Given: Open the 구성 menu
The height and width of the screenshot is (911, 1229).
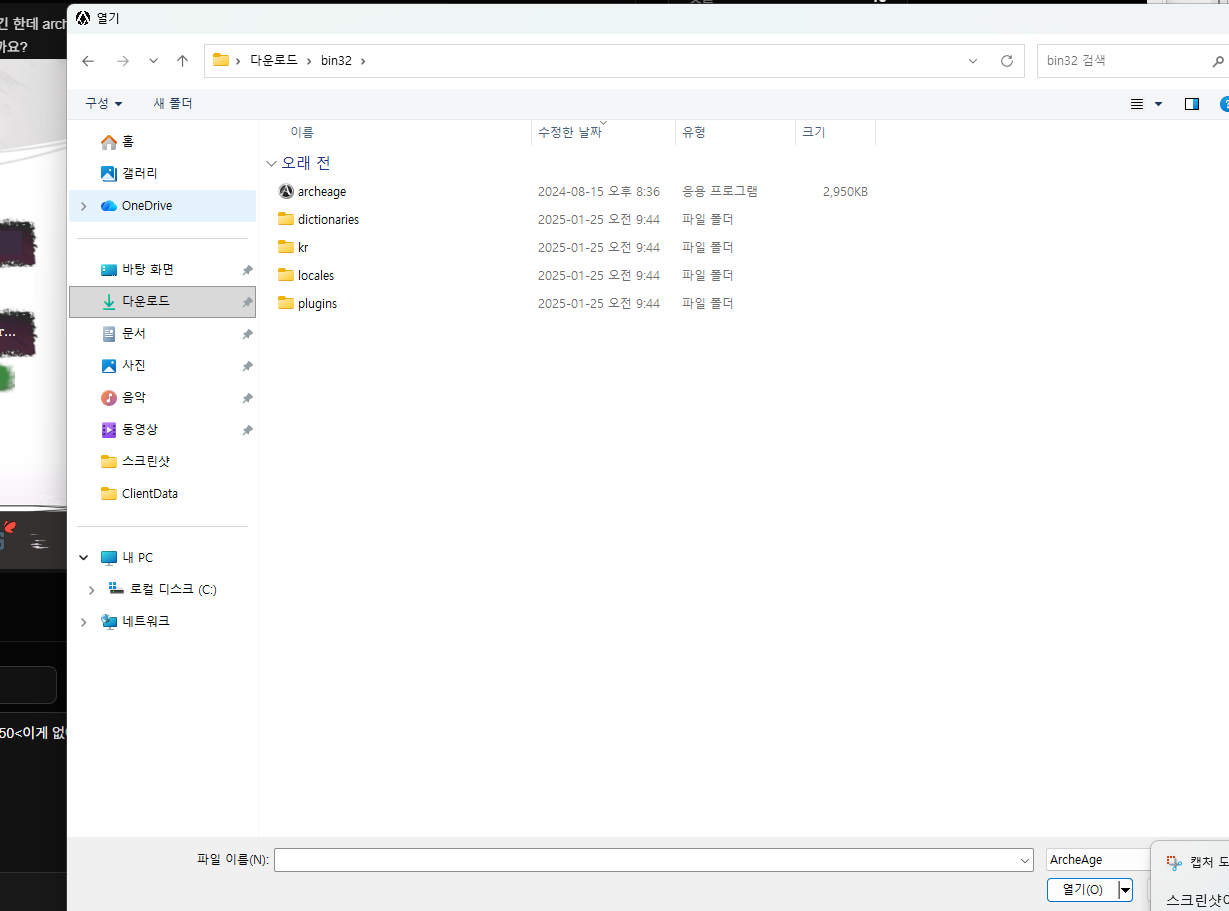Looking at the screenshot, I should click(103, 103).
